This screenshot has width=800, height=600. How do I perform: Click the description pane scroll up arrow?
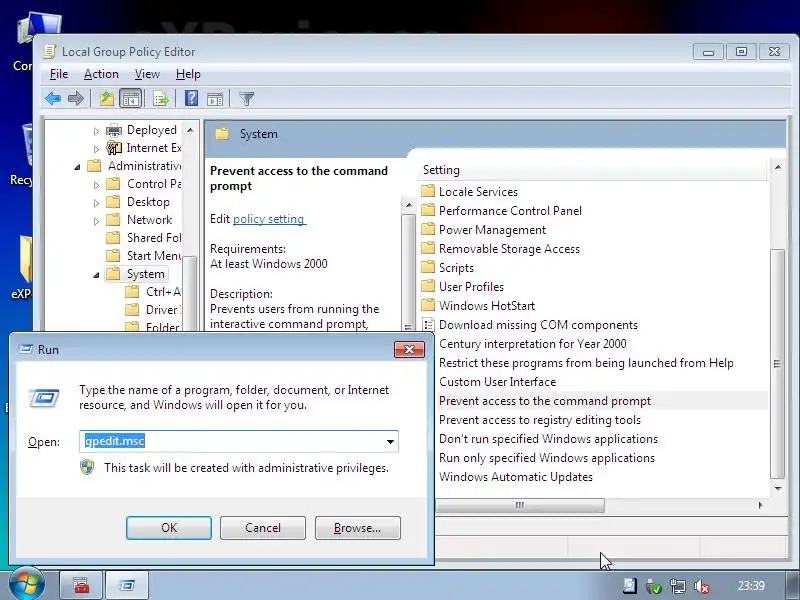[408, 205]
